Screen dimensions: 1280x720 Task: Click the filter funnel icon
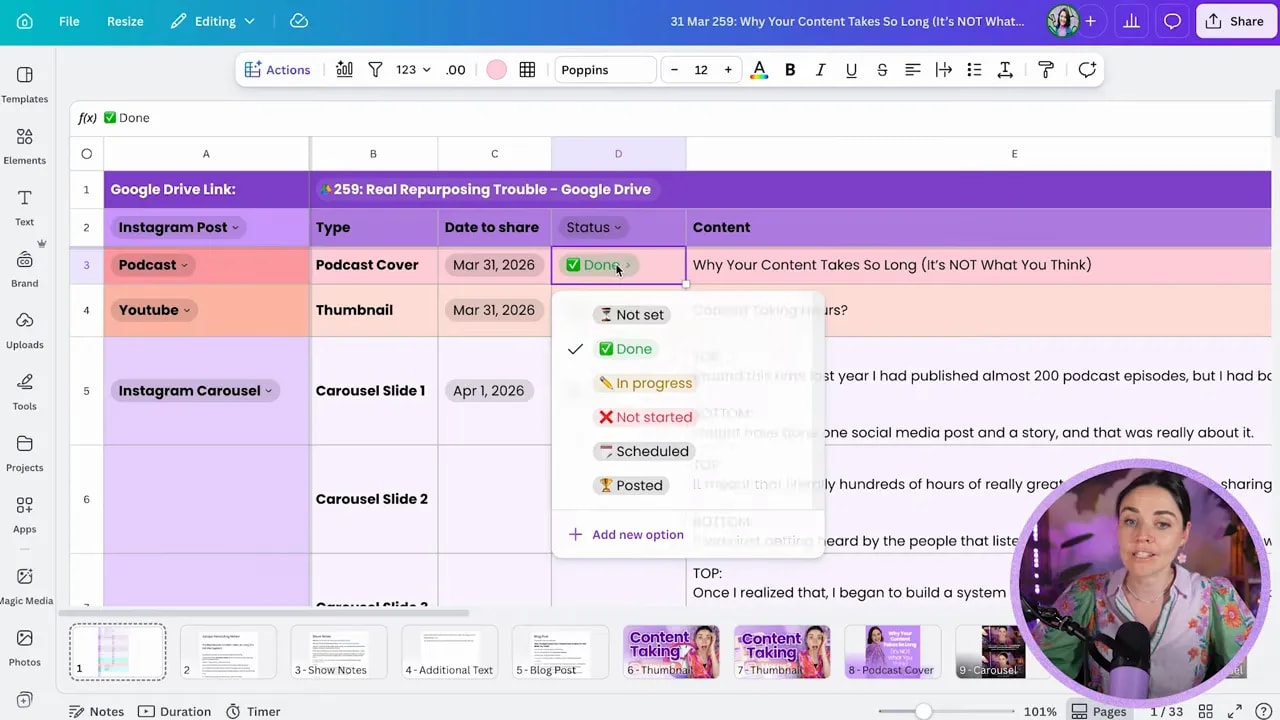(375, 70)
